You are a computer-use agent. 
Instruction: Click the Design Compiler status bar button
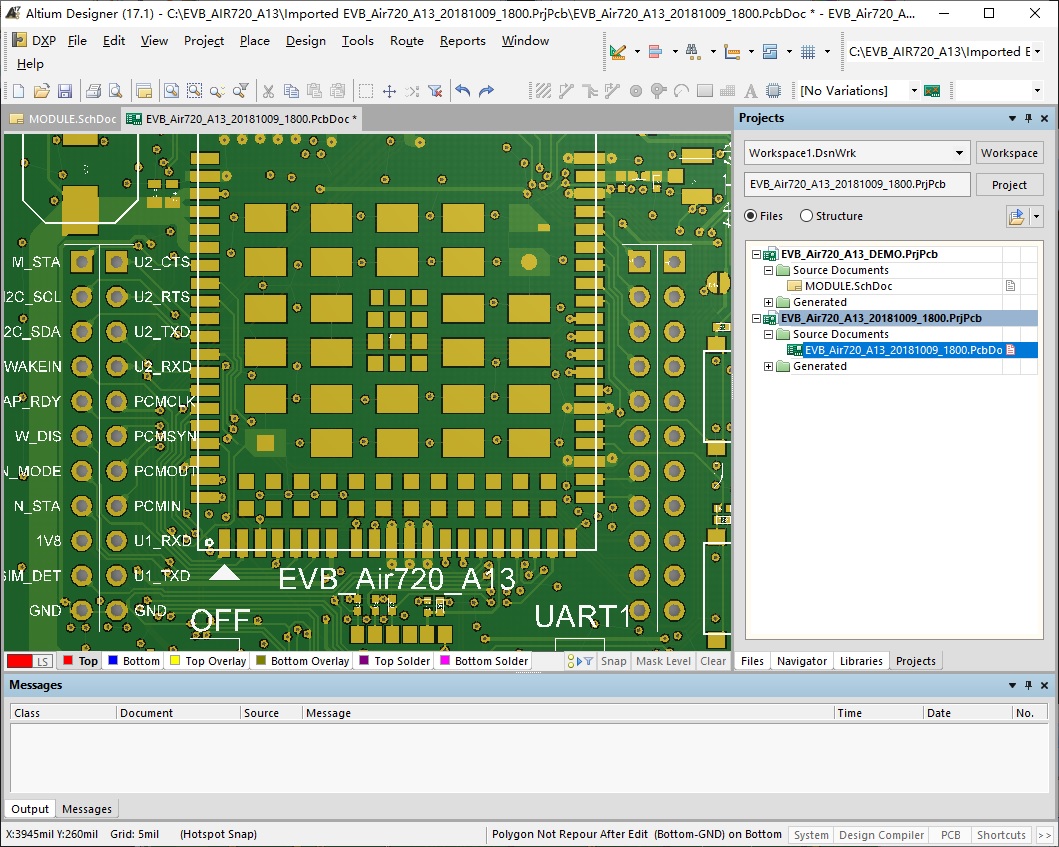pos(881,835)
